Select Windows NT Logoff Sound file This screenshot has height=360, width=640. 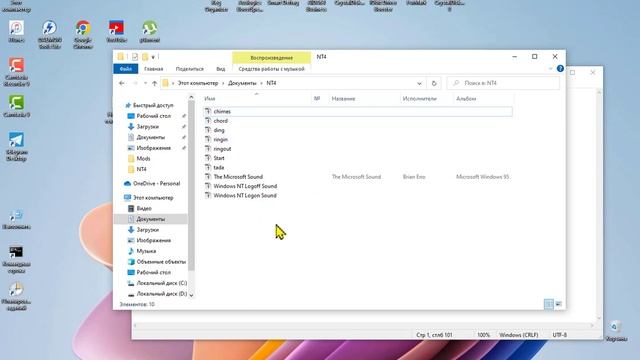[245, 186]
